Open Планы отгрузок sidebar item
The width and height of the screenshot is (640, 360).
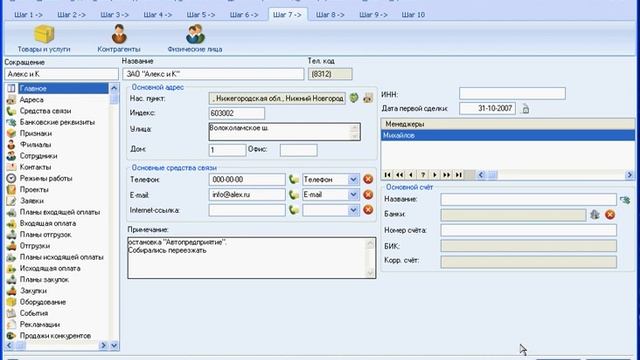pos(45,235)
